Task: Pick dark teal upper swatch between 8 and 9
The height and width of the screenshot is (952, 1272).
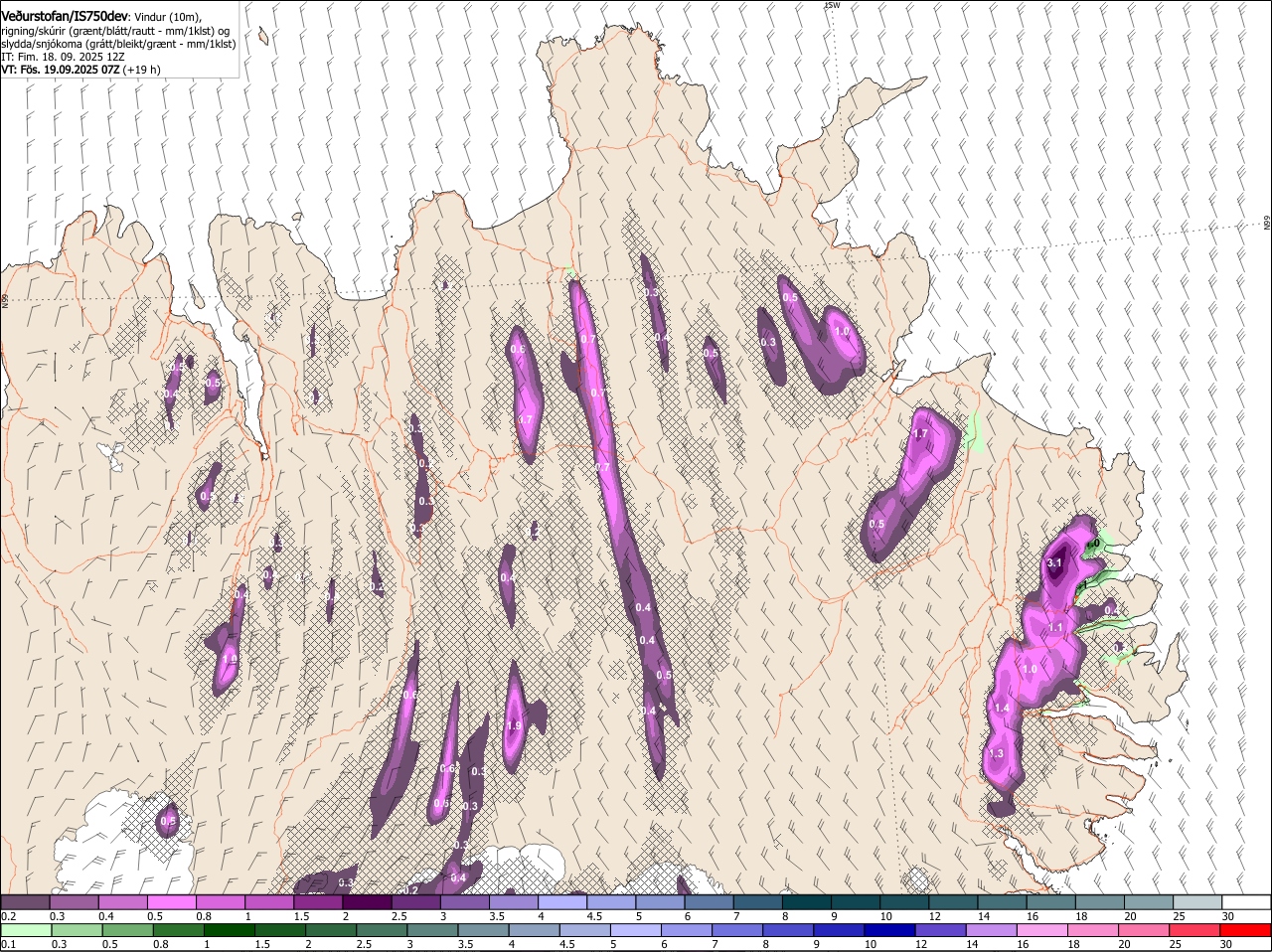Action: 807,902
